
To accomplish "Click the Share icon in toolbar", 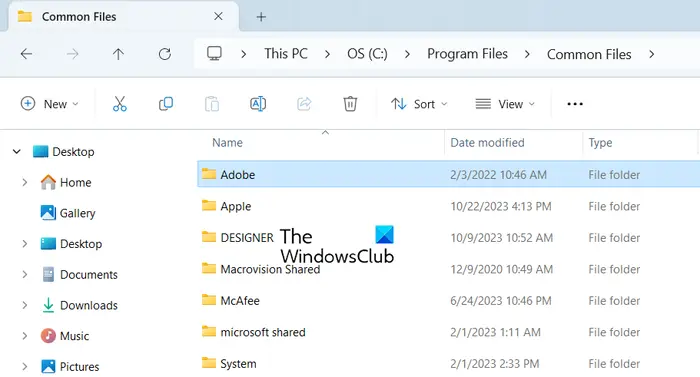I will (304, 104).
